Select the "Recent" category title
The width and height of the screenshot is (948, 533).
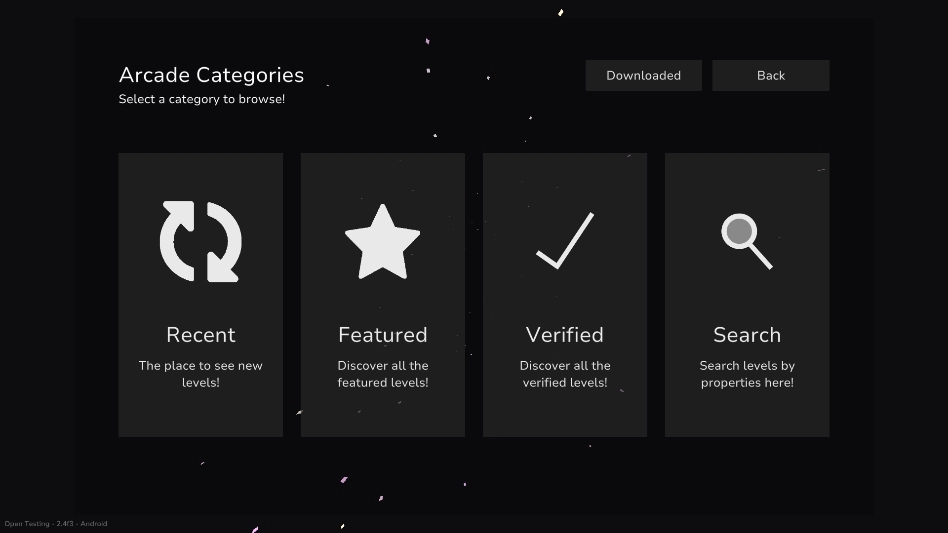[x=200, y=335]
